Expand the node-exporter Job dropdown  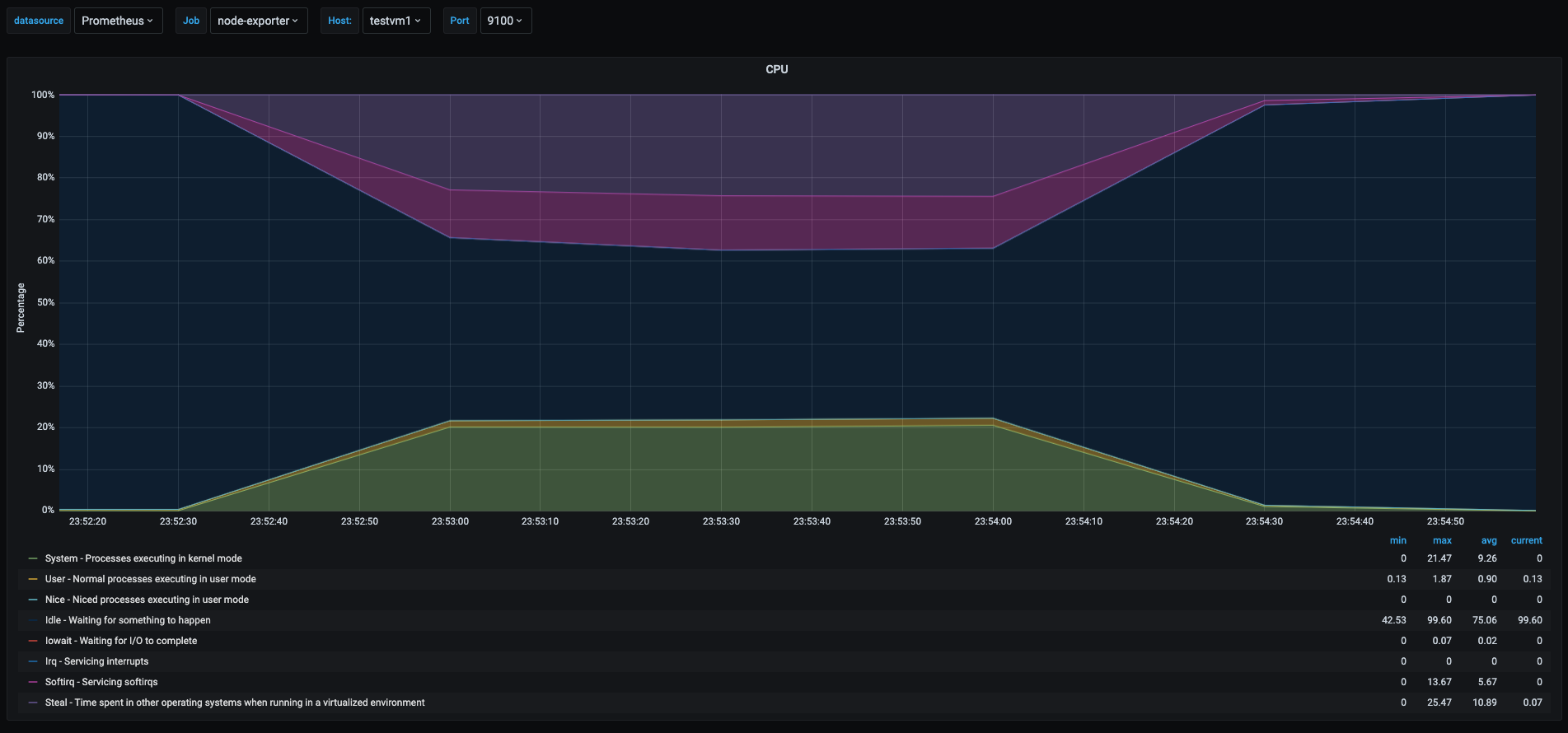coord(258,21)
